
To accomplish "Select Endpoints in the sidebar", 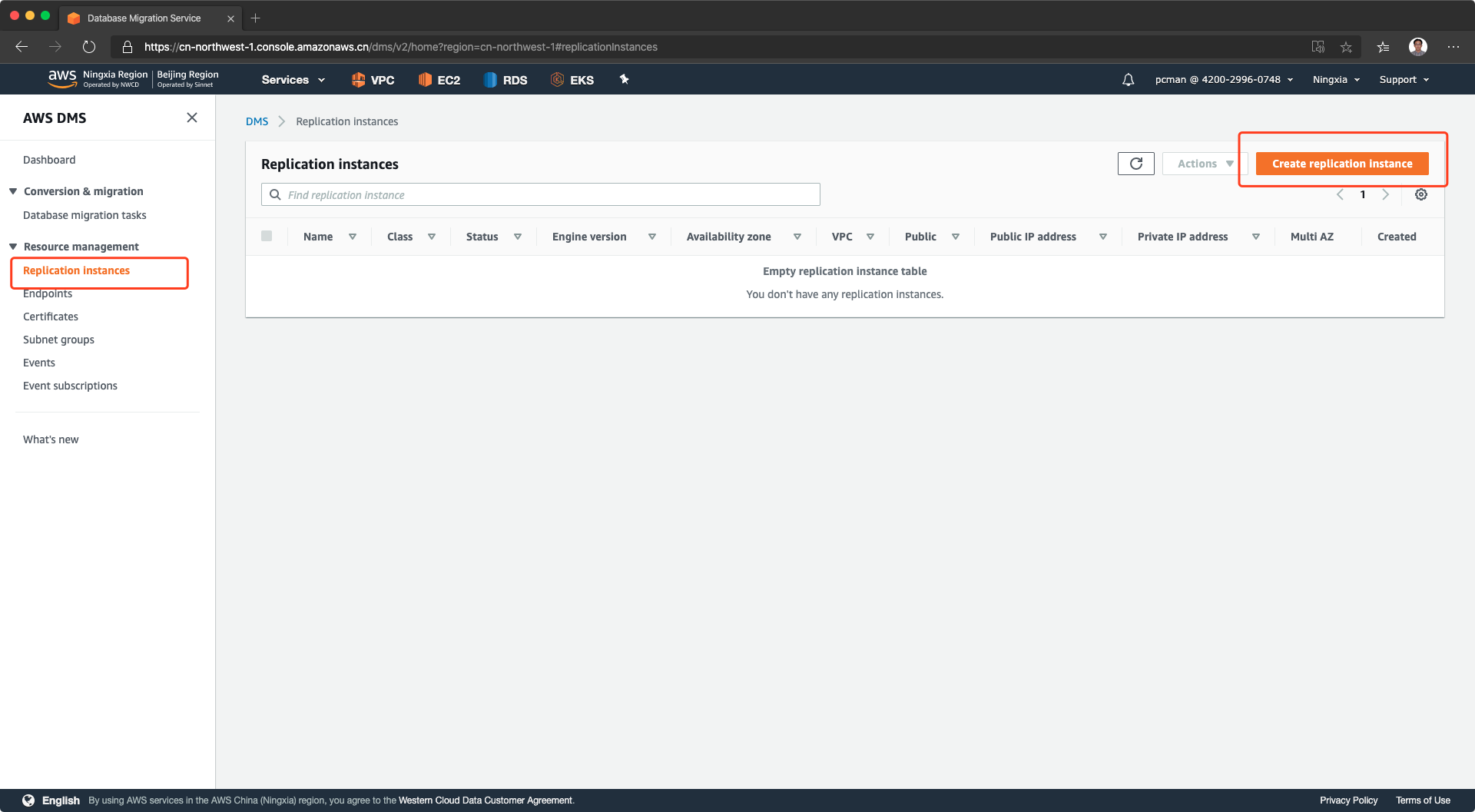I will (x=48, y=293).
